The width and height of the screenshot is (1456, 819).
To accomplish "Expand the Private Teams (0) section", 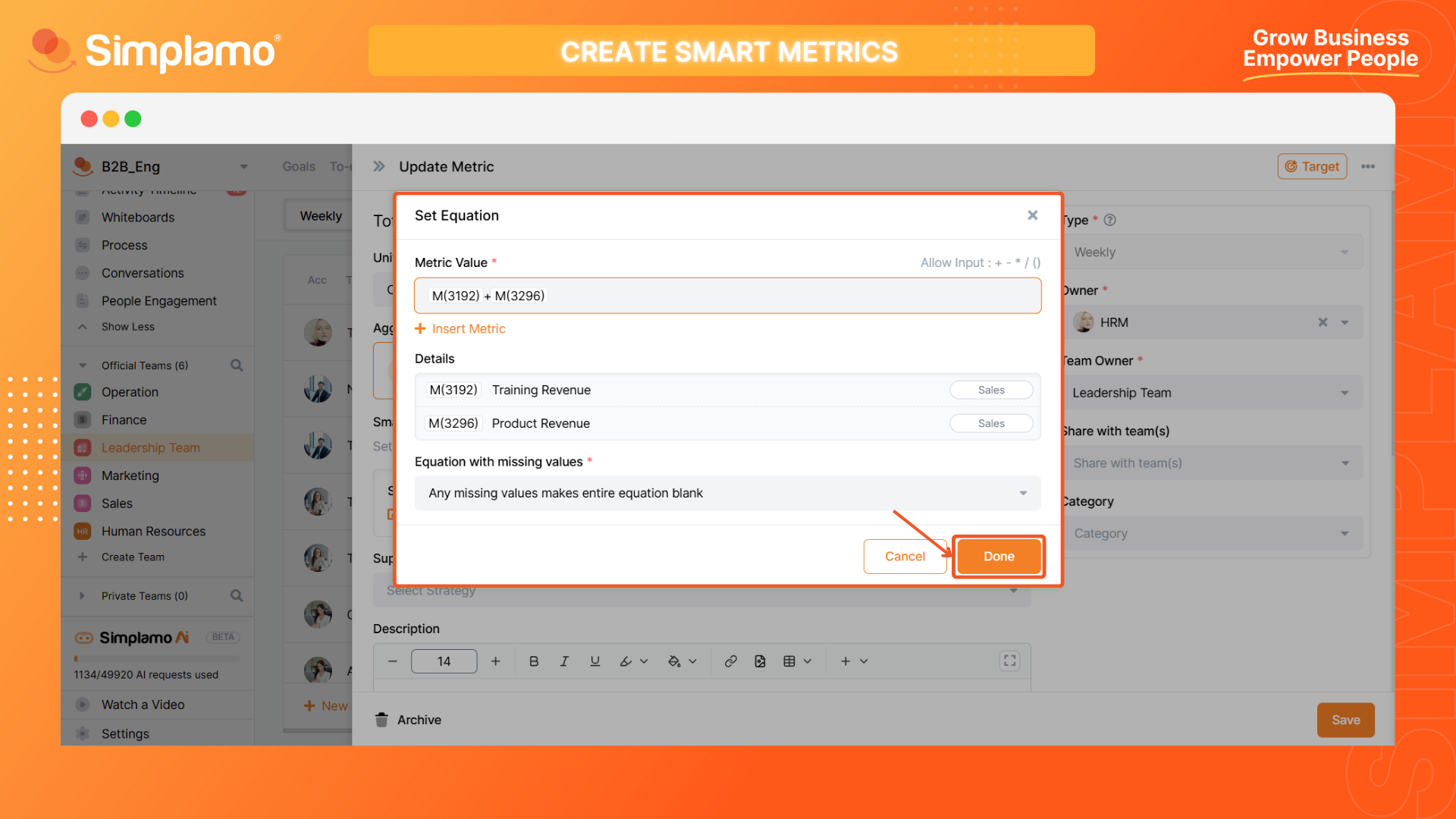I will [x=82, y=596].
